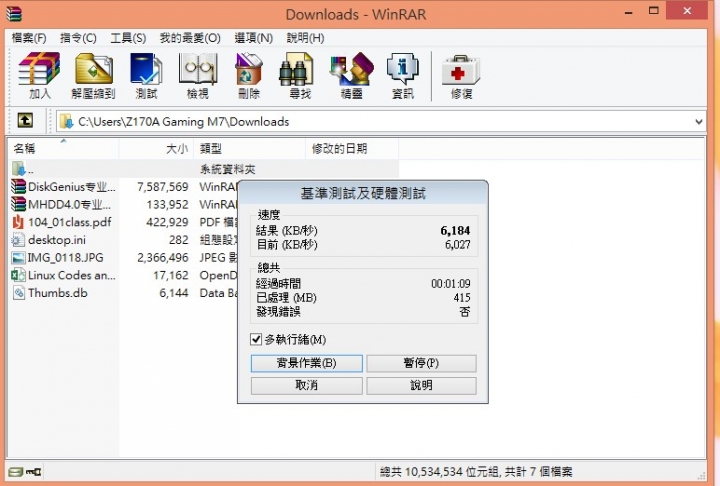Click the 加入 (Add) toolbar icon
The width and height of the screenshot is (720, 486).
pos(39,75)
